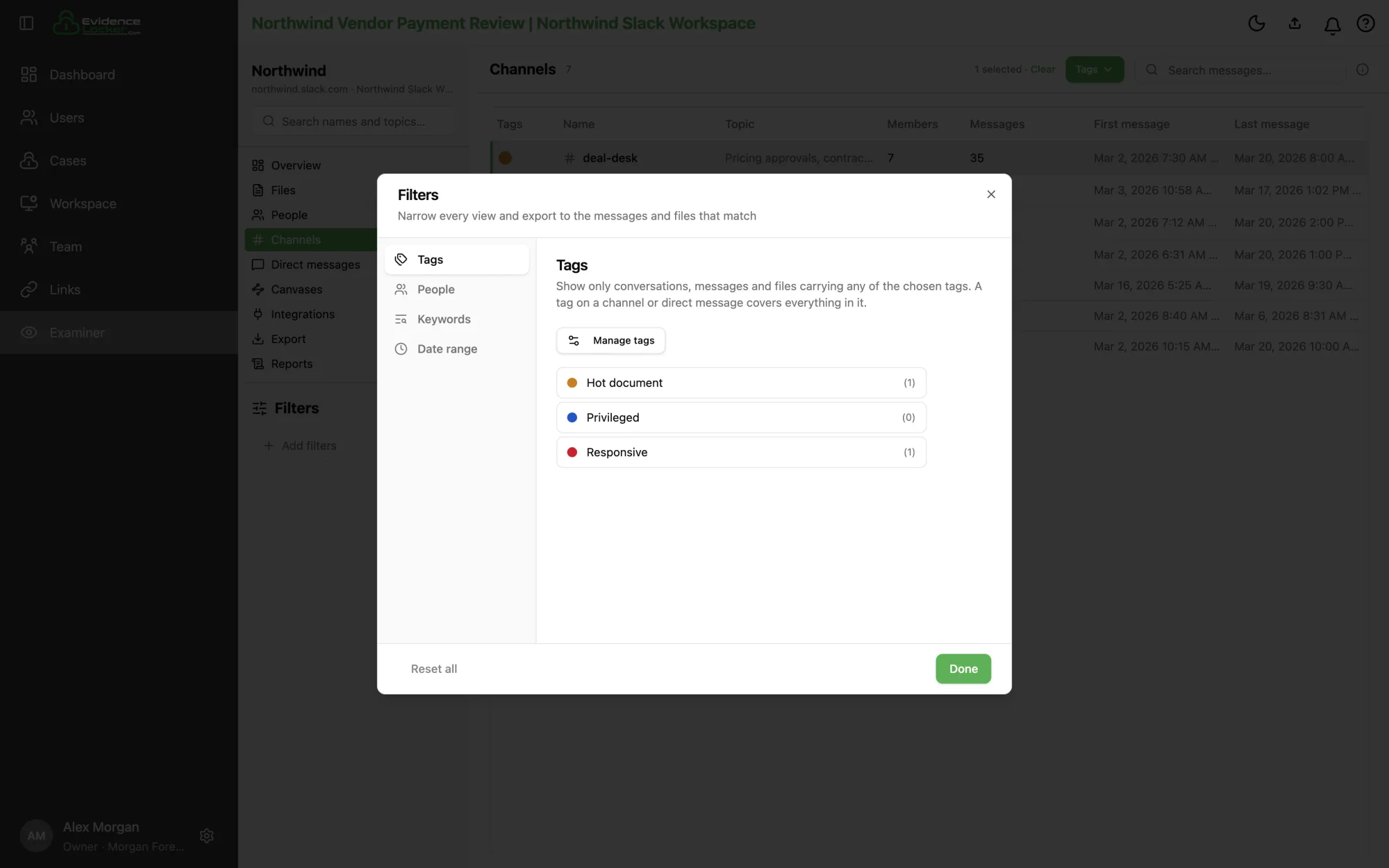Select the People filter tab
The width and height of the screenshot is (1389, 868).
tap(456, 290)
